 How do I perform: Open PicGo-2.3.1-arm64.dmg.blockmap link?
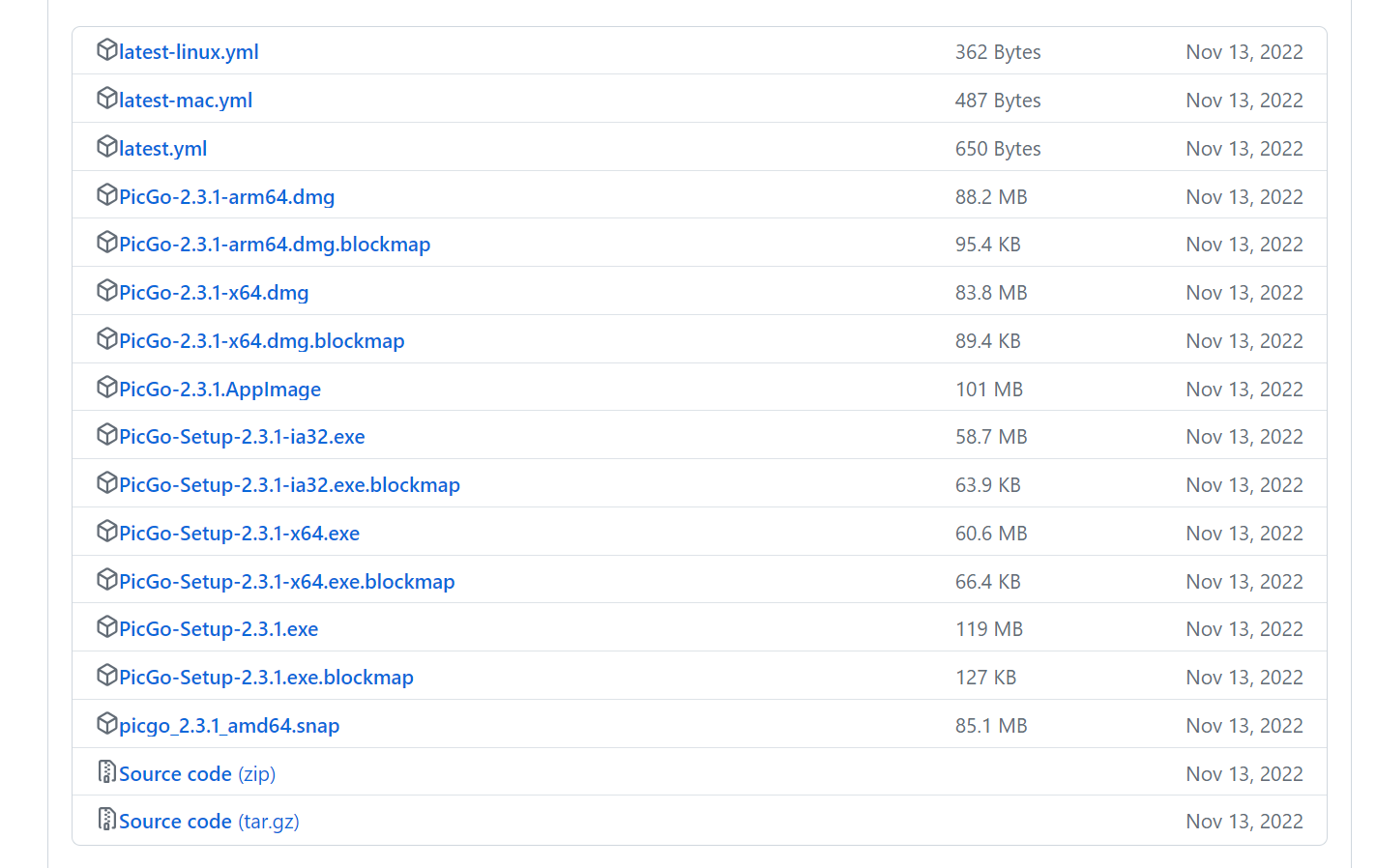[275, 245]
